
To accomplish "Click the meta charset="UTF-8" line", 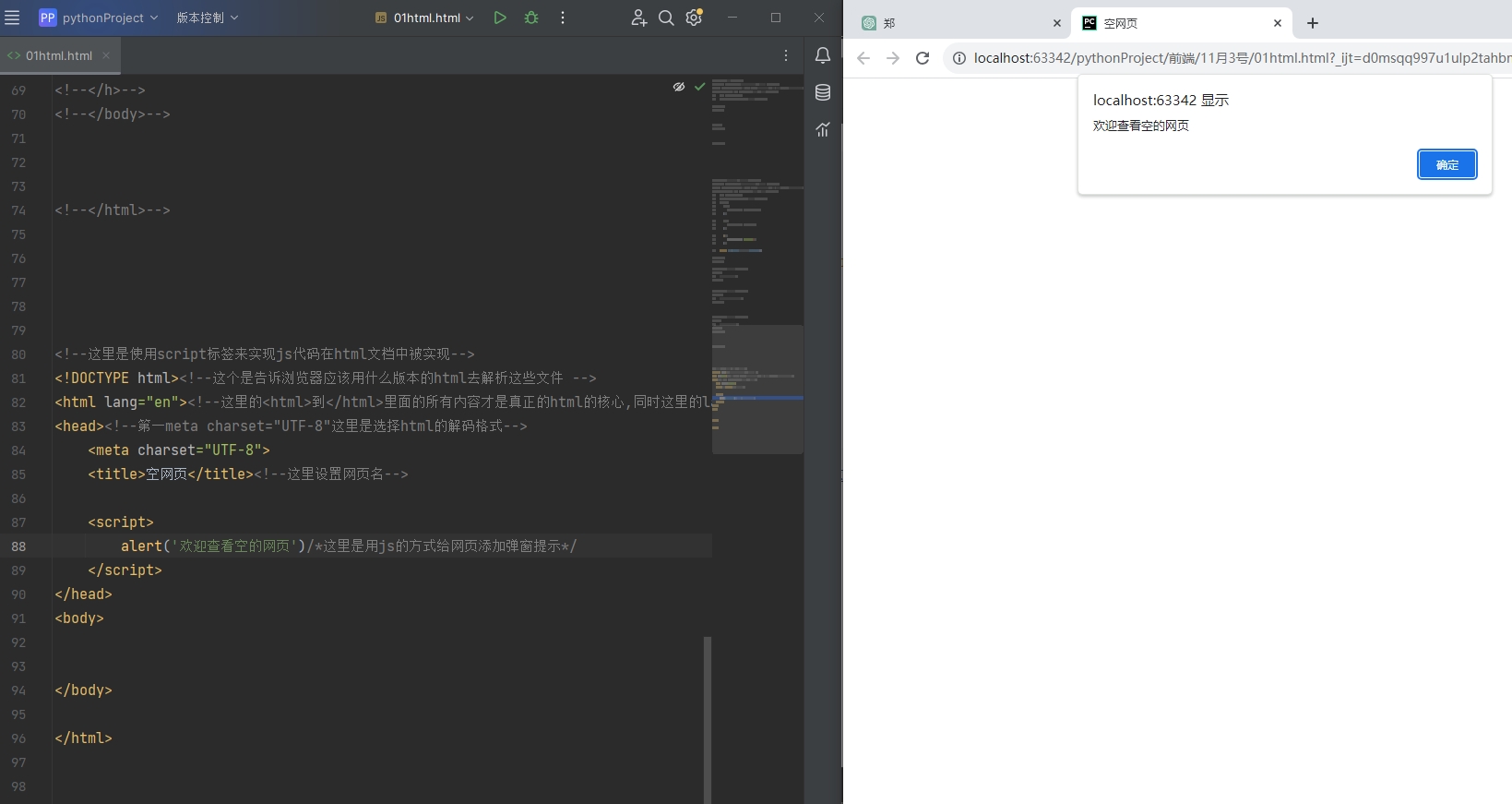I will point(179,450).
